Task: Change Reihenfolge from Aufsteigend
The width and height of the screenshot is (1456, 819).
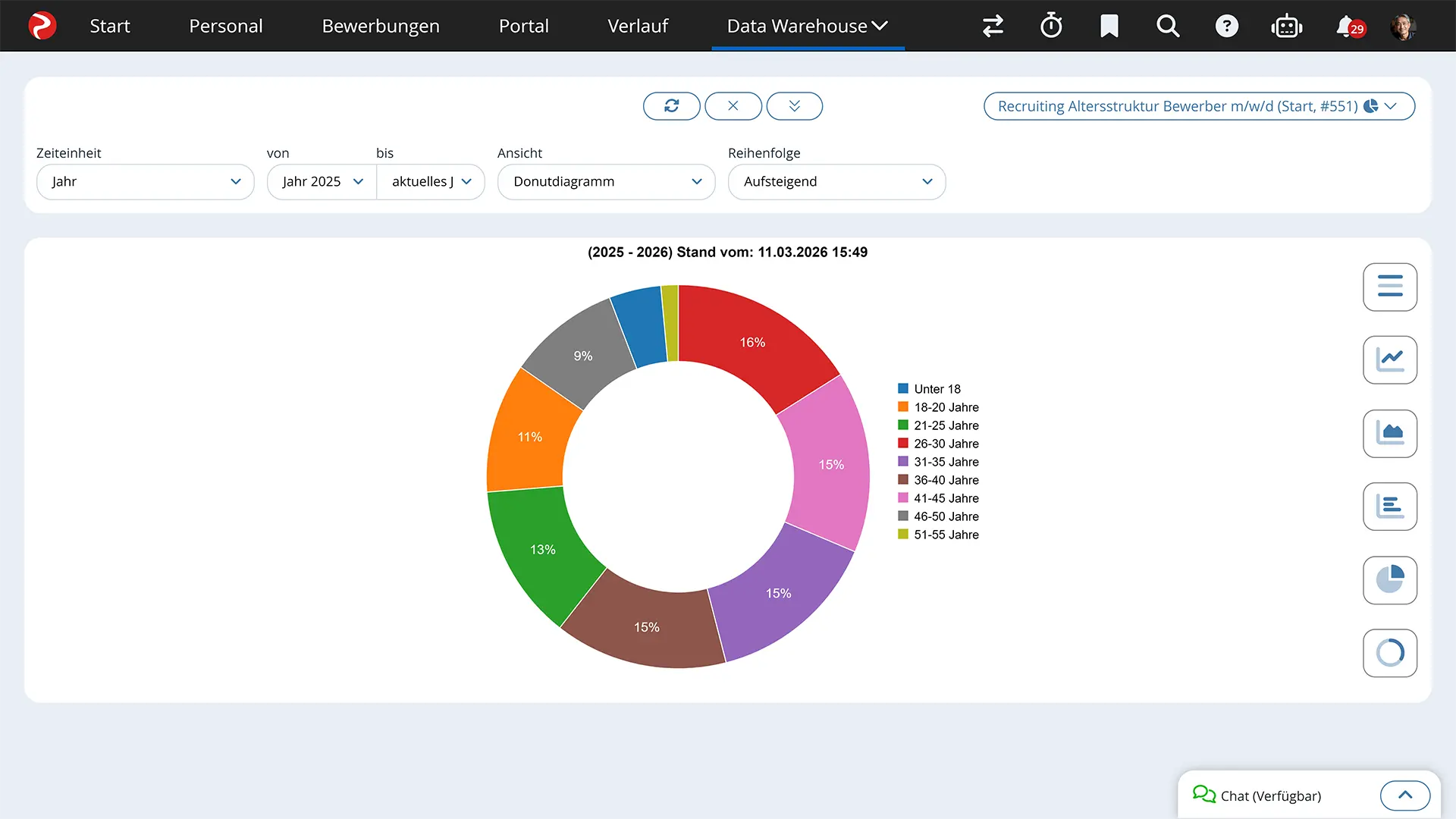Action: click(836, 182)
